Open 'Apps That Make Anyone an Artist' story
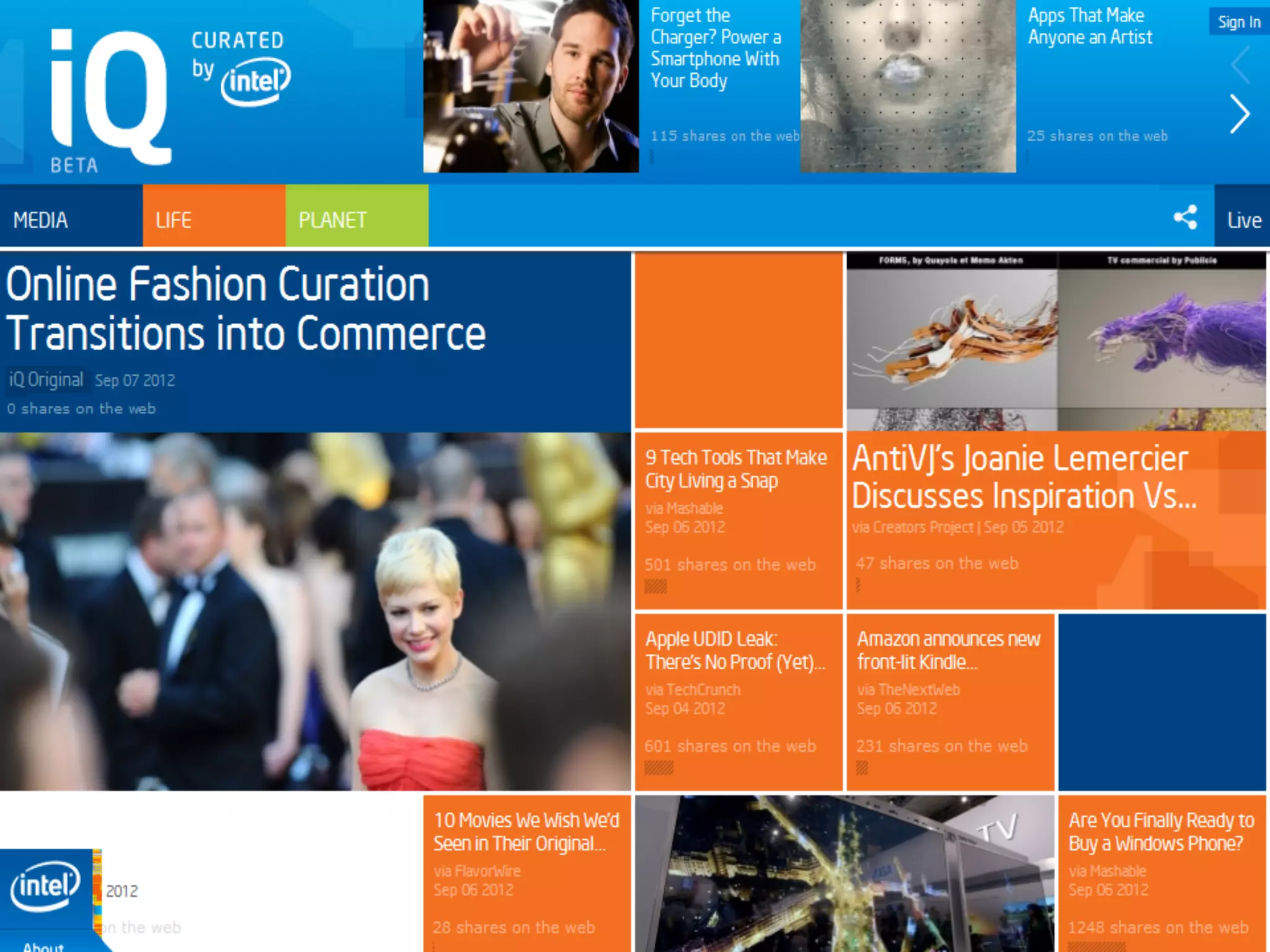The image size is (1270, 952). click(x=1090, y=26)
